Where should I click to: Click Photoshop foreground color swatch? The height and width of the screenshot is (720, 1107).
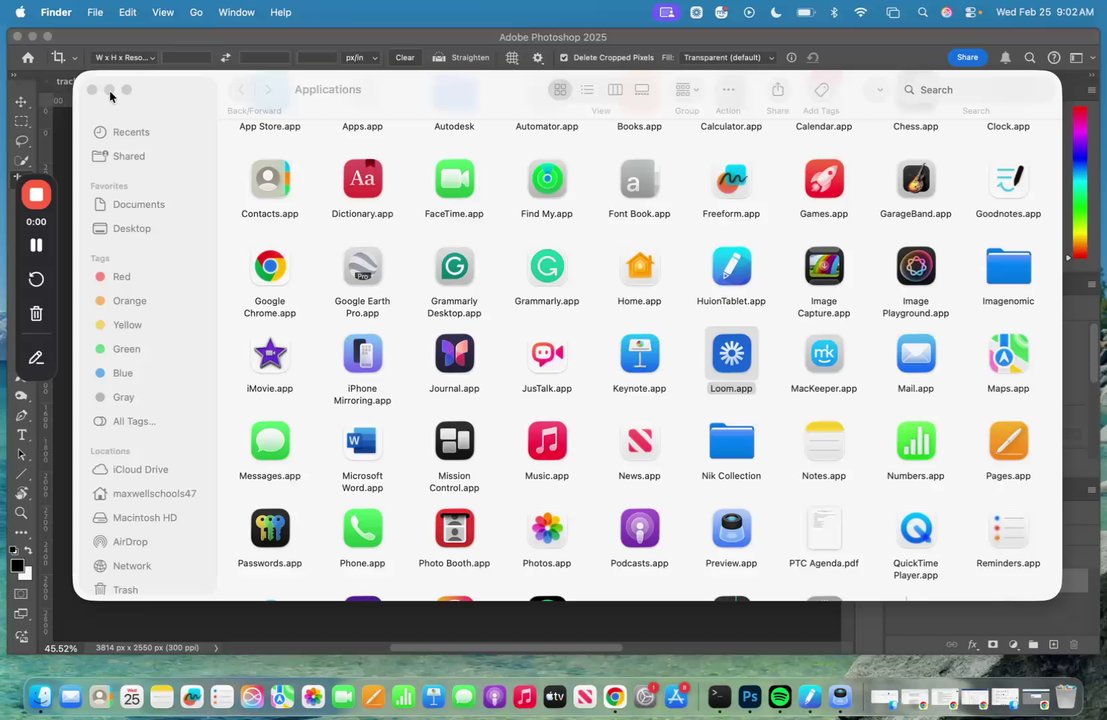(x=18, y=565)
